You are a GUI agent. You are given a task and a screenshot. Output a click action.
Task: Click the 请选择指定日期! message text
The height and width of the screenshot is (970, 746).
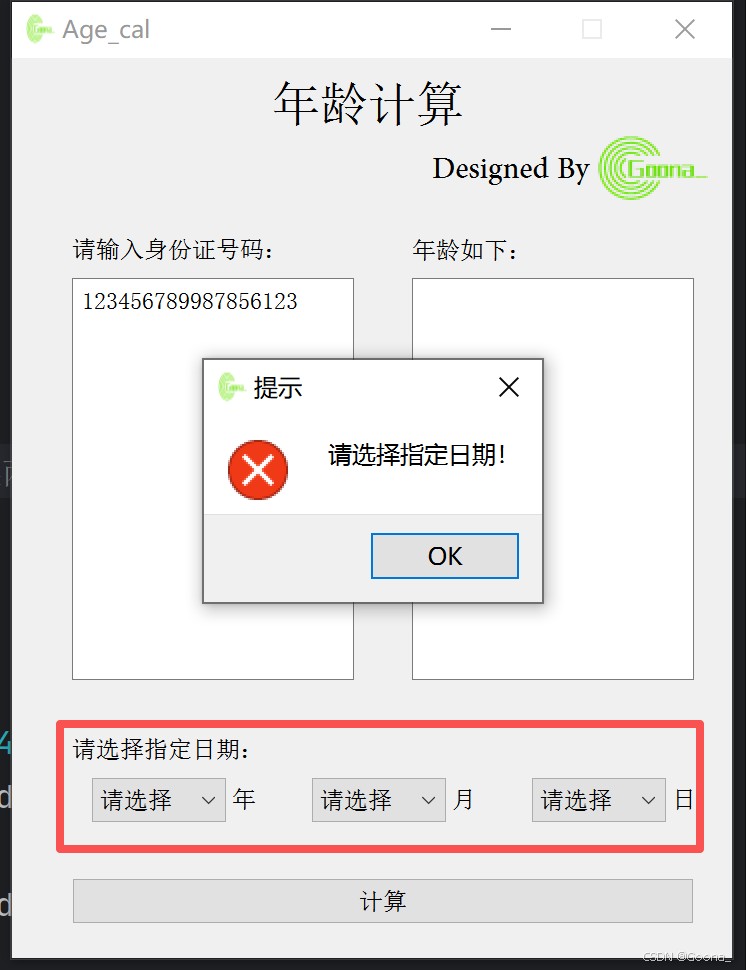pos(417,455)
